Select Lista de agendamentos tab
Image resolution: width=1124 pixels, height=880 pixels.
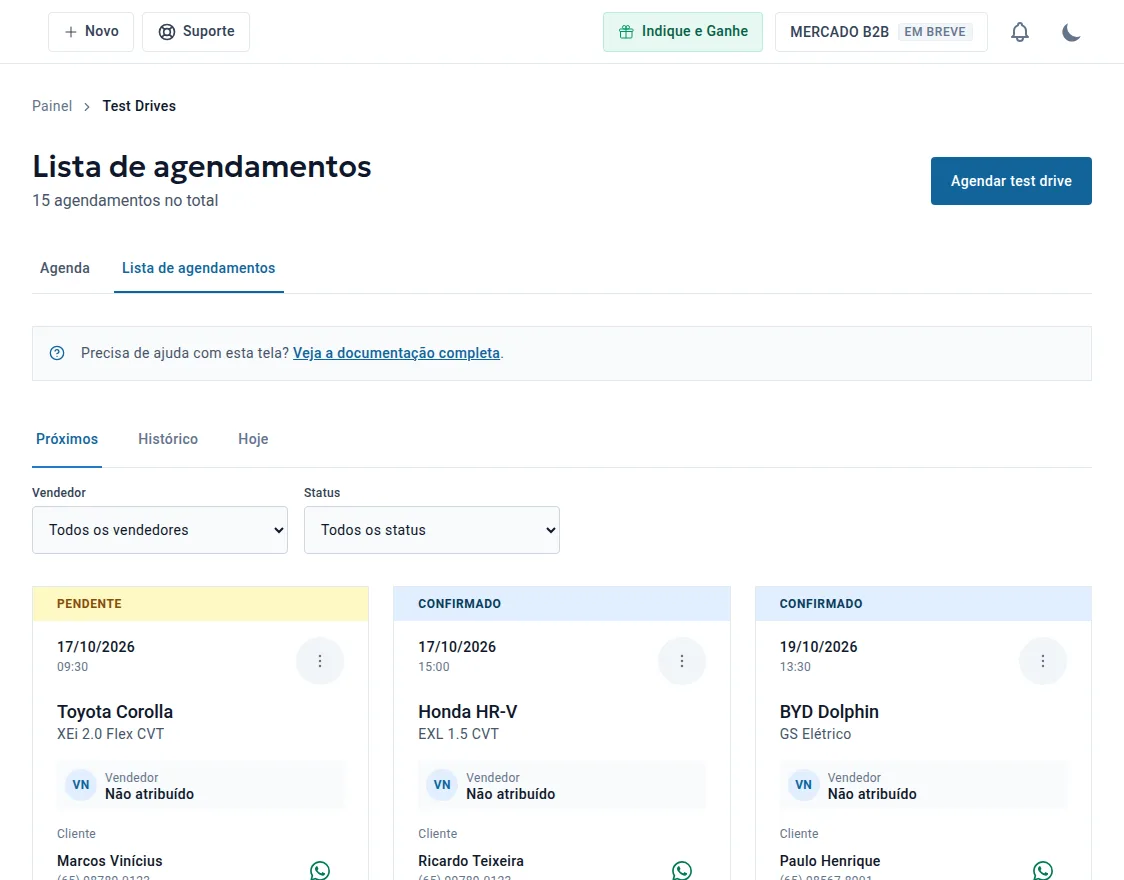pos(199,268)
